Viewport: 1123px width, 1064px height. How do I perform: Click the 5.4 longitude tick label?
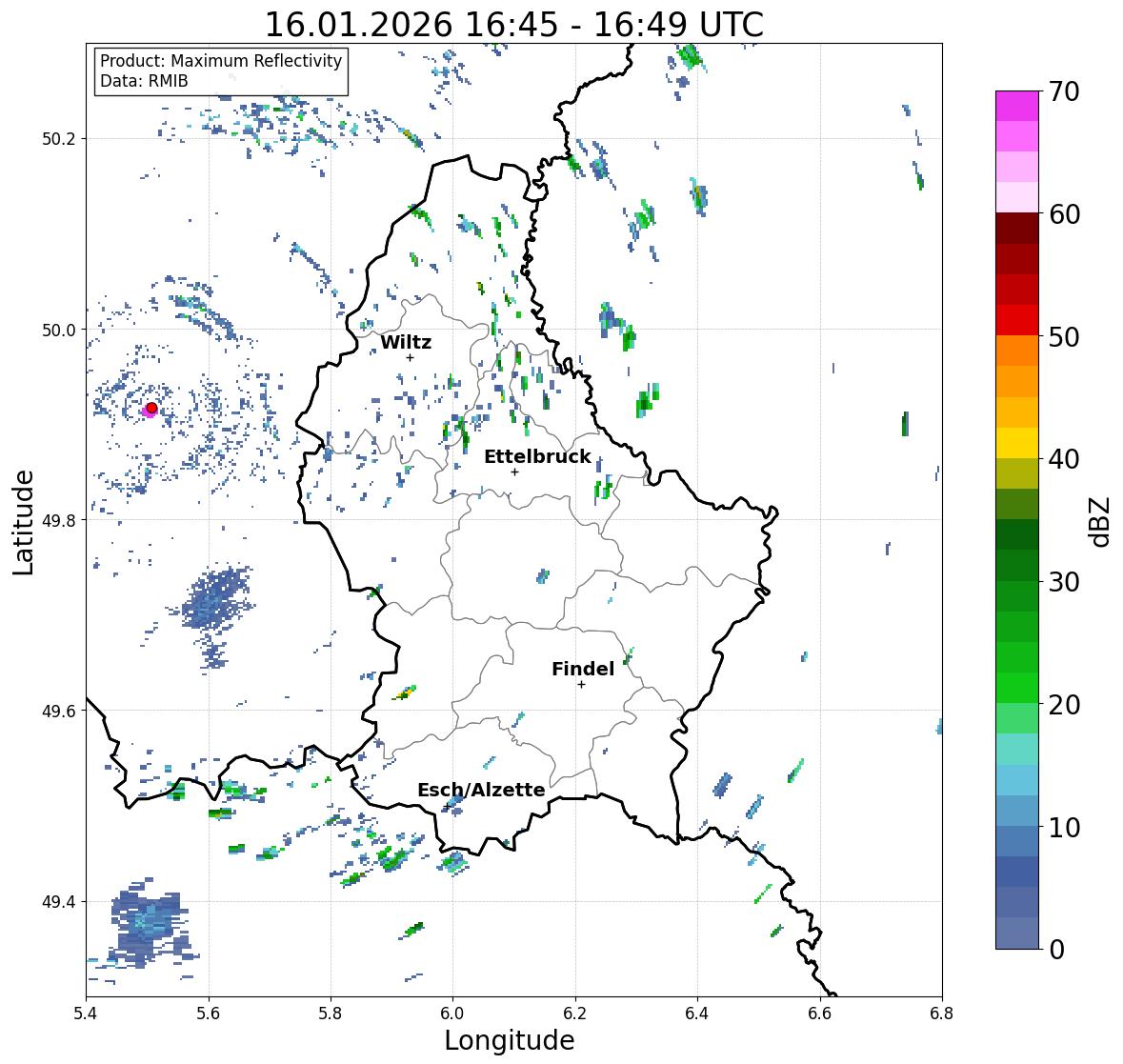[x=86, y=1014]
